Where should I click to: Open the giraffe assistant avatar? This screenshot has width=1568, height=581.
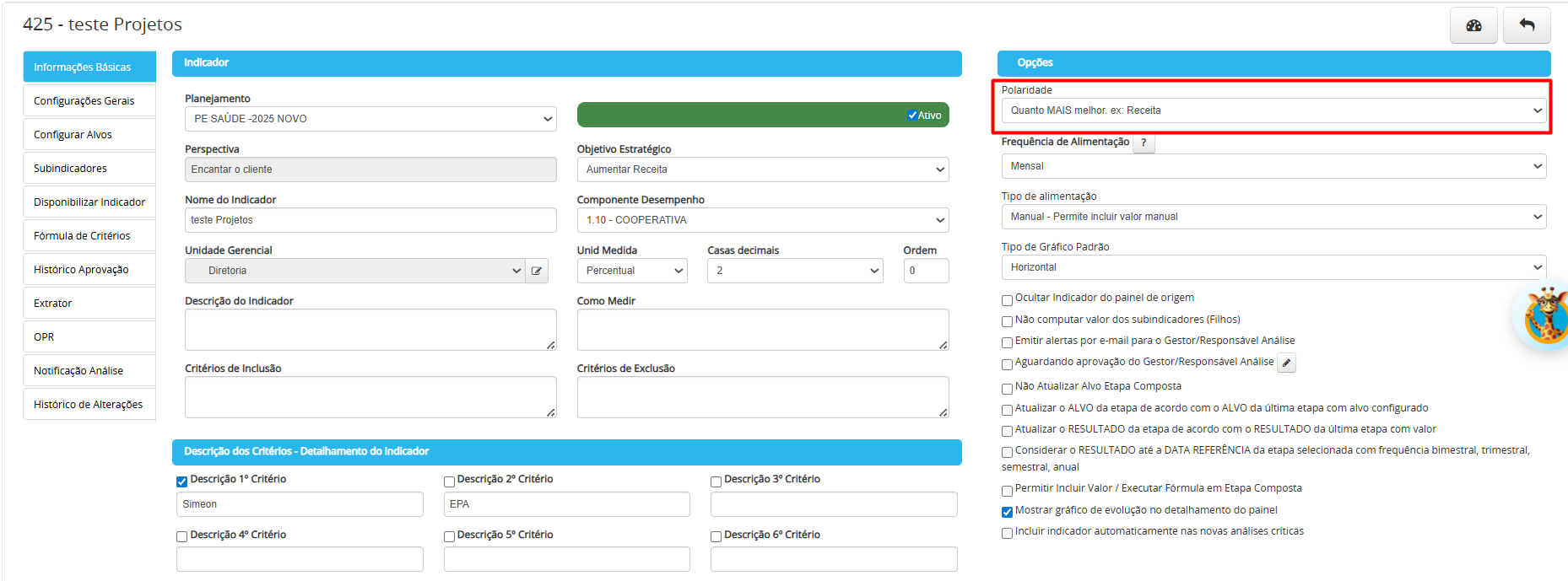1546,316
